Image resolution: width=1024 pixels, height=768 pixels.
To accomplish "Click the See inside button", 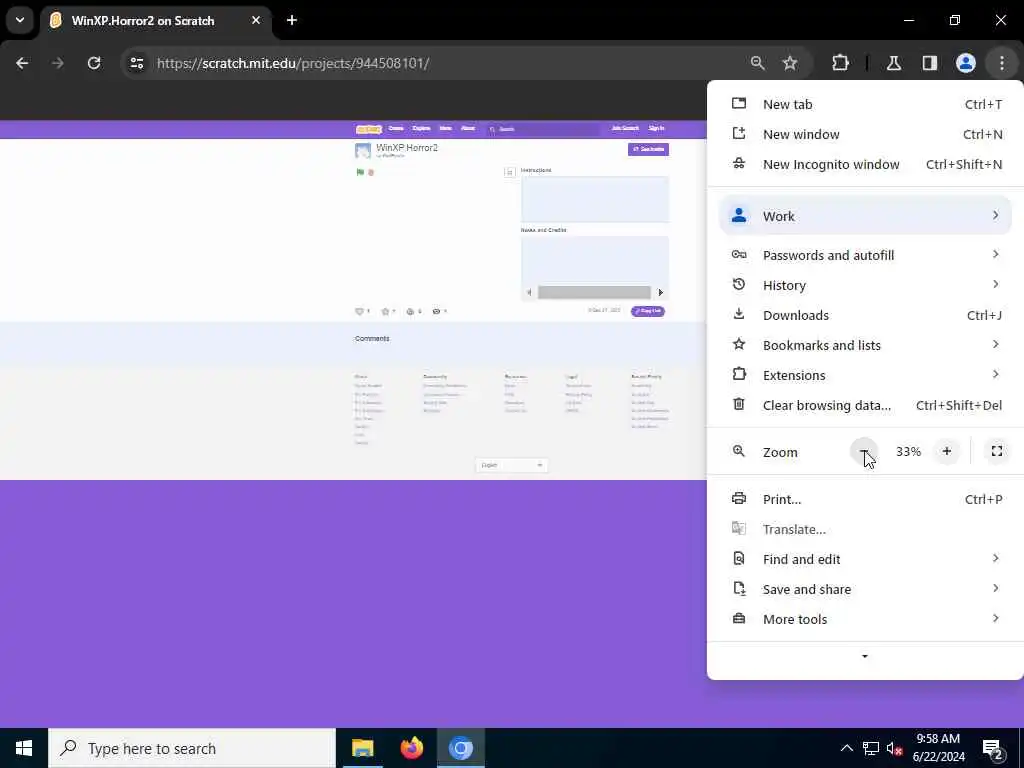I will [648, 150].
